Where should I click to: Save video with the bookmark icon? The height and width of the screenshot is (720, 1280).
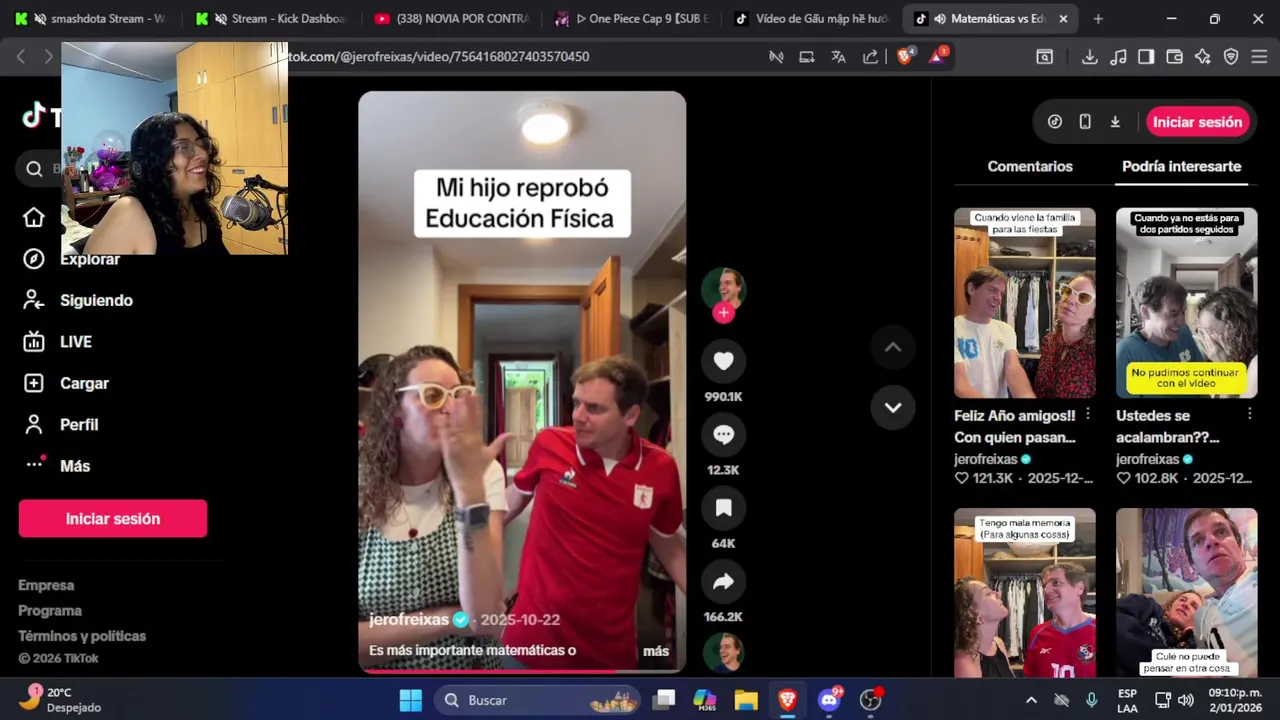tap(723, 508)
